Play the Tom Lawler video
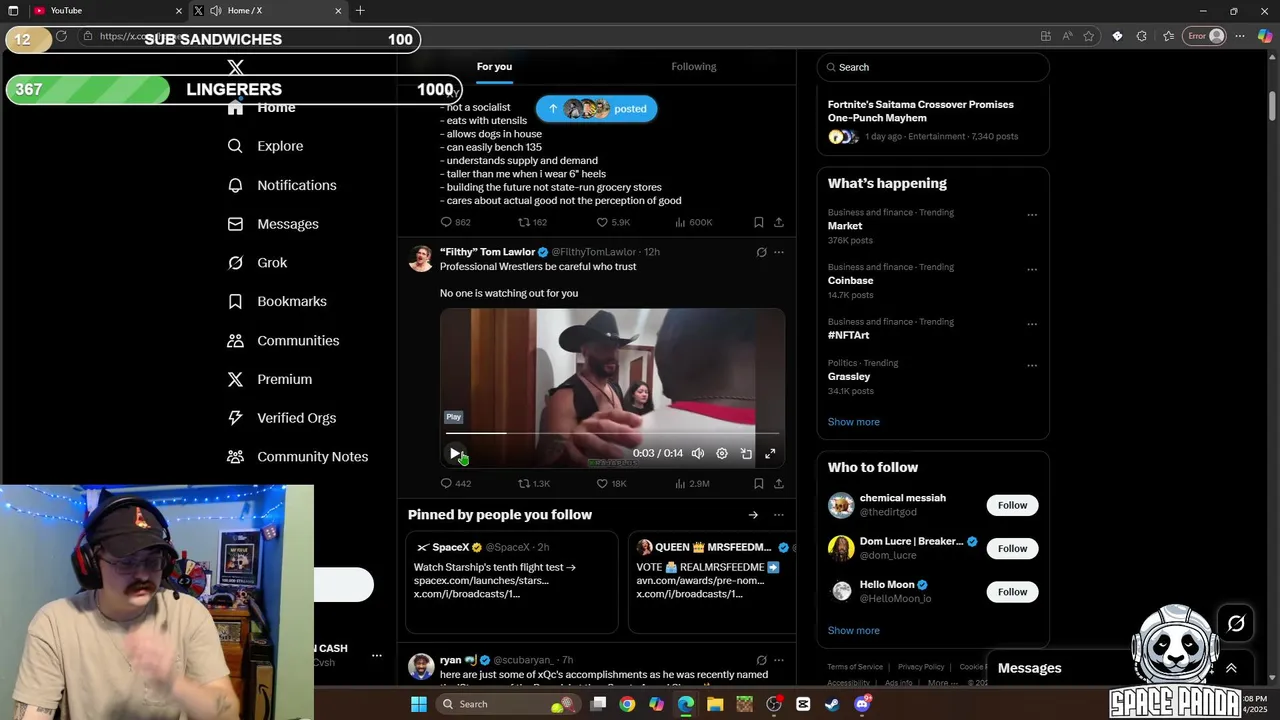Viewport: 1280px width, 720px height. click(x=455, y=454)
